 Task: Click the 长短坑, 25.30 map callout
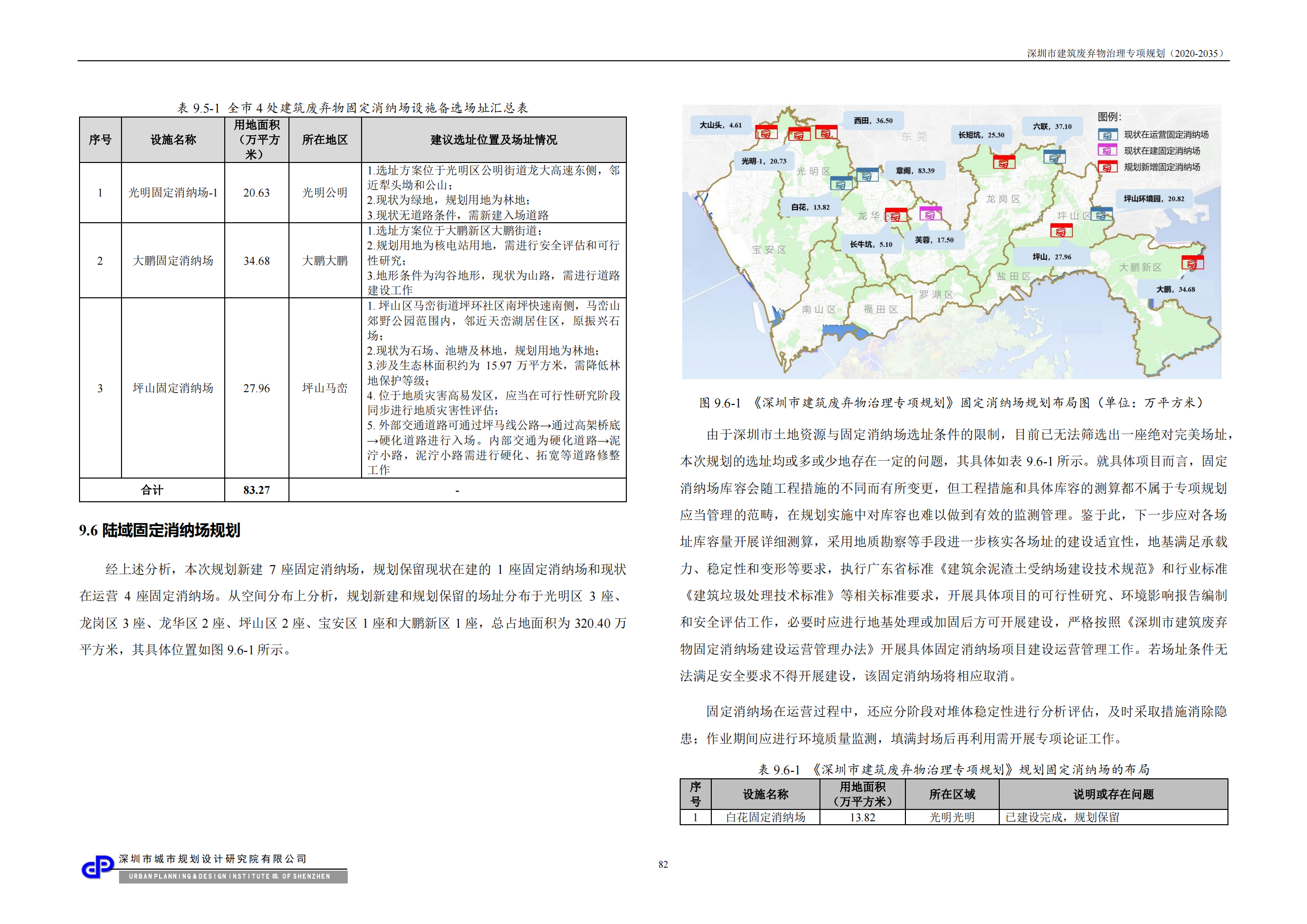pos(981,135)
